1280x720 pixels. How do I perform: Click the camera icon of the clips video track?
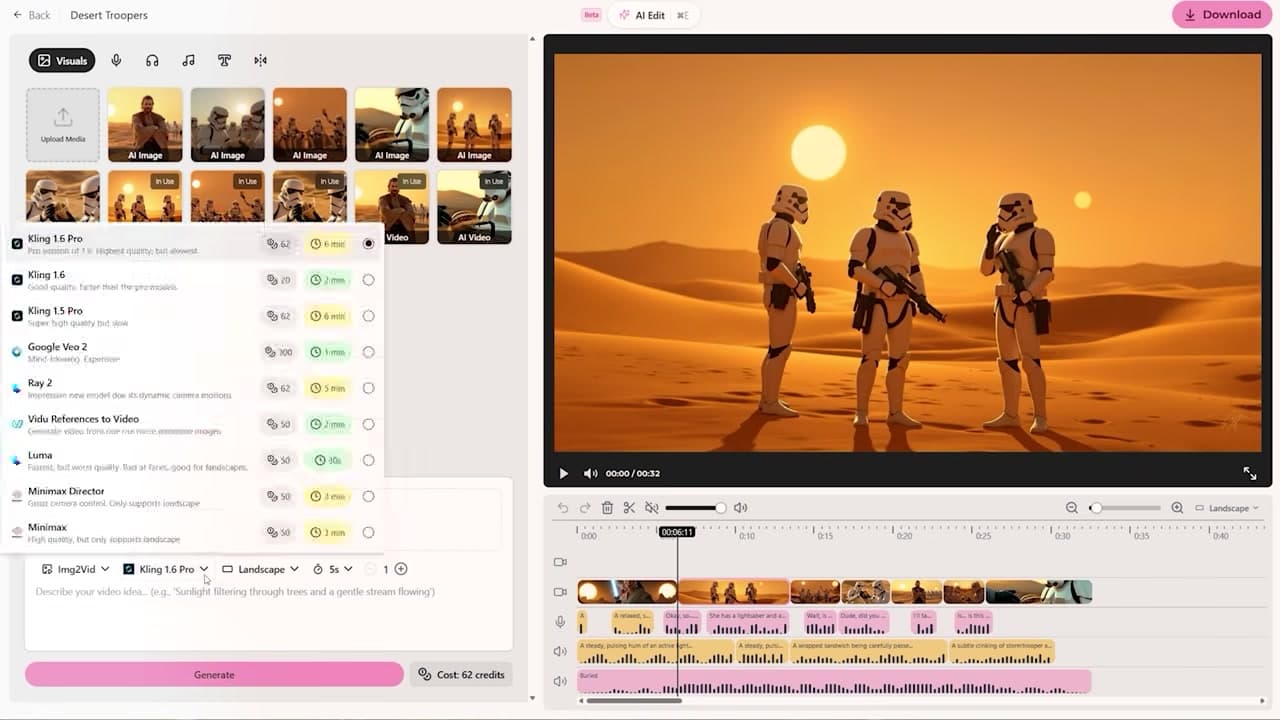(560, 592)
